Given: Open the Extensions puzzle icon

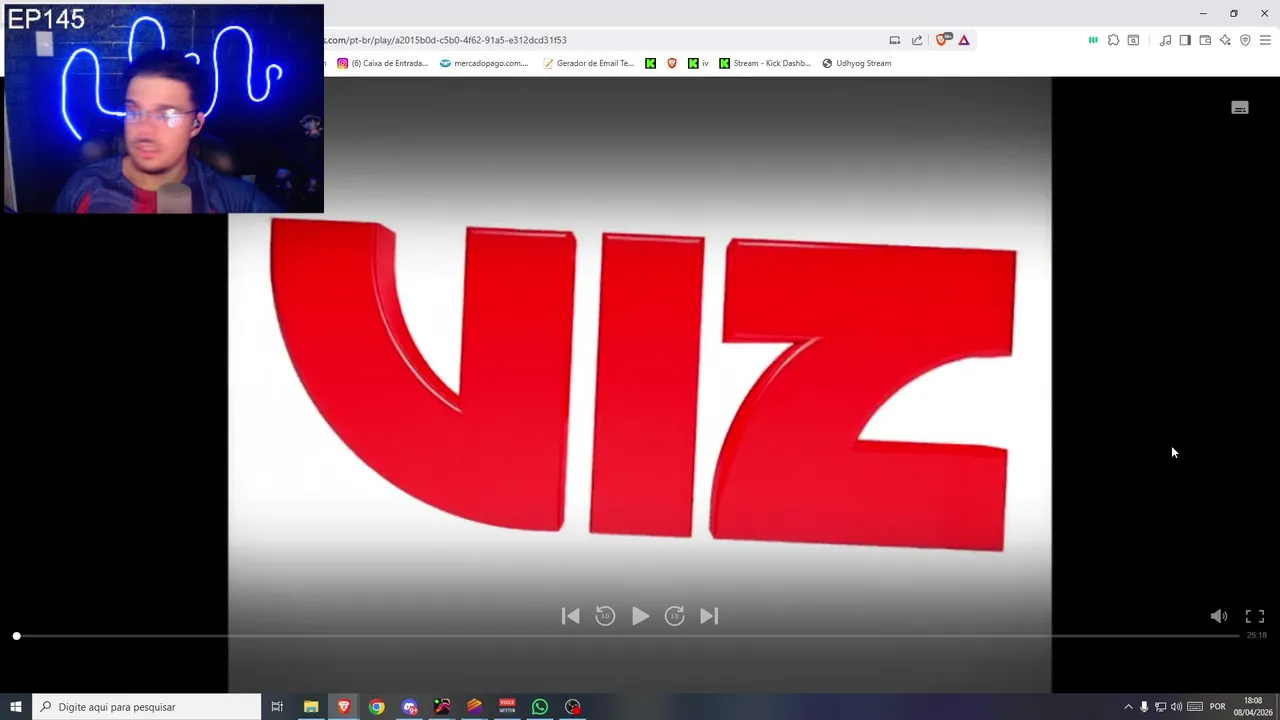Looking at the screenshot, I should pyautogui.click(x=1113, y=40).
